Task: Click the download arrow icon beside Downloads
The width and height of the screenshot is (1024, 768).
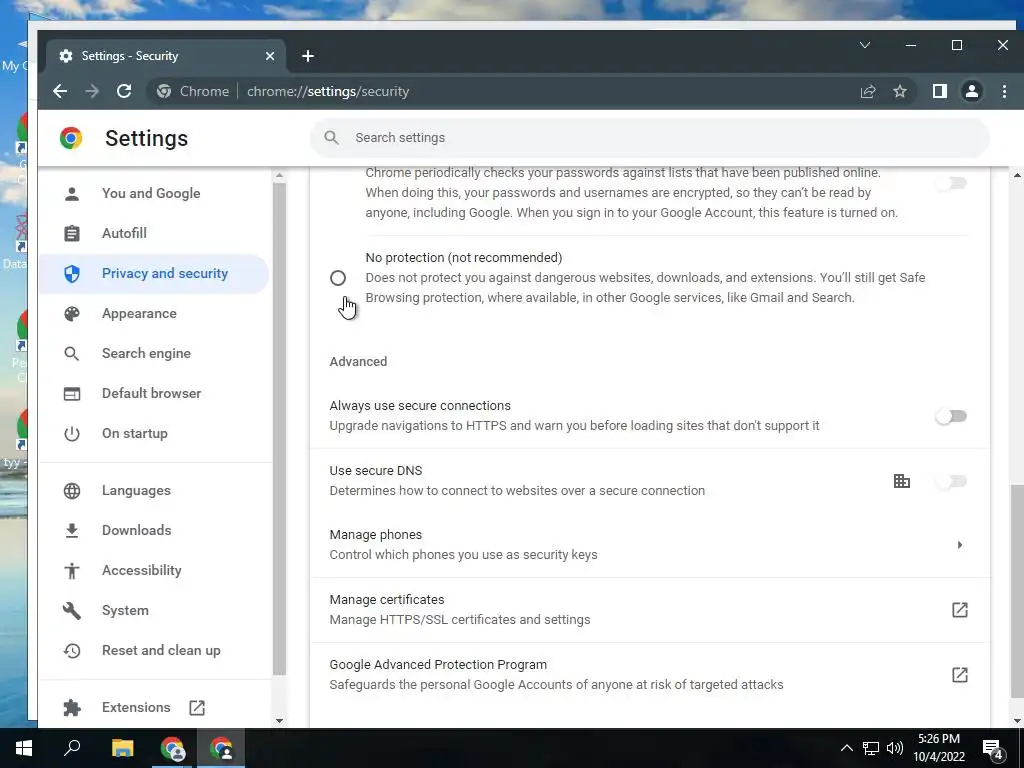Action: click(x=72, y=530)
